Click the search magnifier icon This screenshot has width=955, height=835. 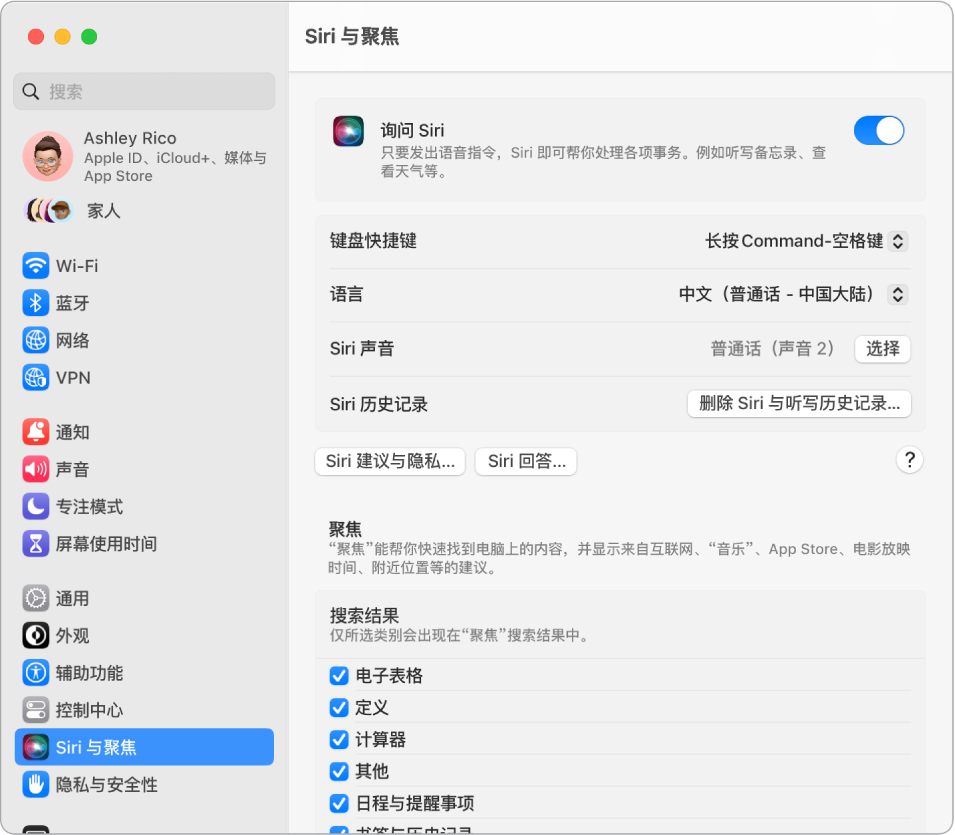point(30,91)
